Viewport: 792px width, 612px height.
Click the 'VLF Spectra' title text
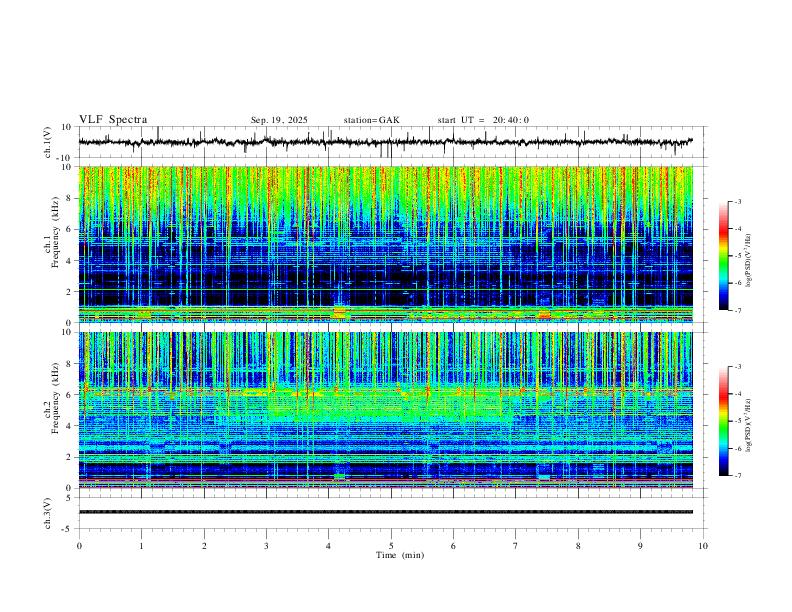(x=113, y=120)
